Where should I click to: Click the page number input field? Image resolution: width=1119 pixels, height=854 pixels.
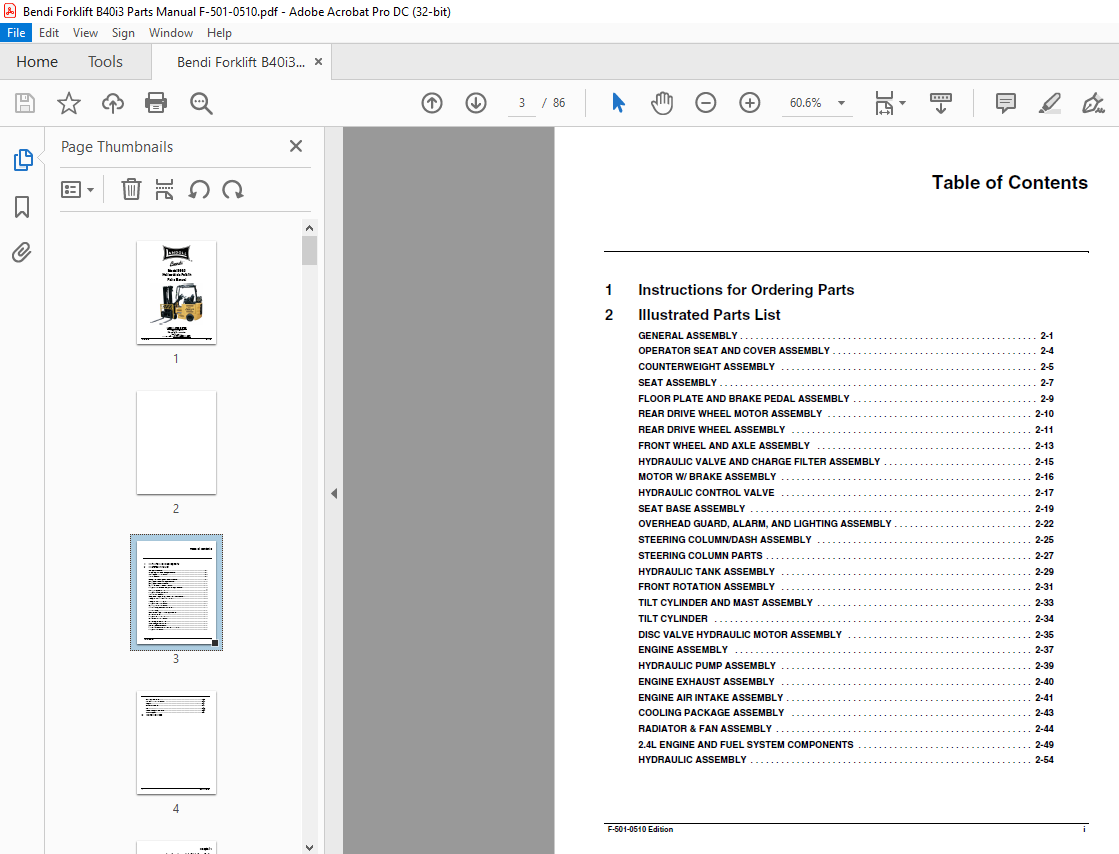click(522, 103)
